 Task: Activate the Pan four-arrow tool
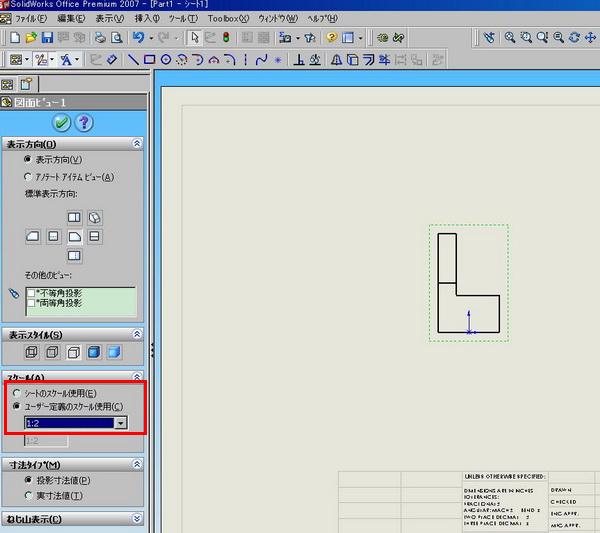pos(590,37)
